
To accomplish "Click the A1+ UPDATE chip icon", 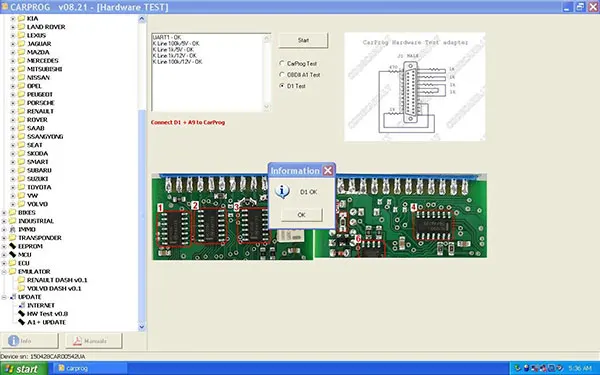I will point(21,322).
